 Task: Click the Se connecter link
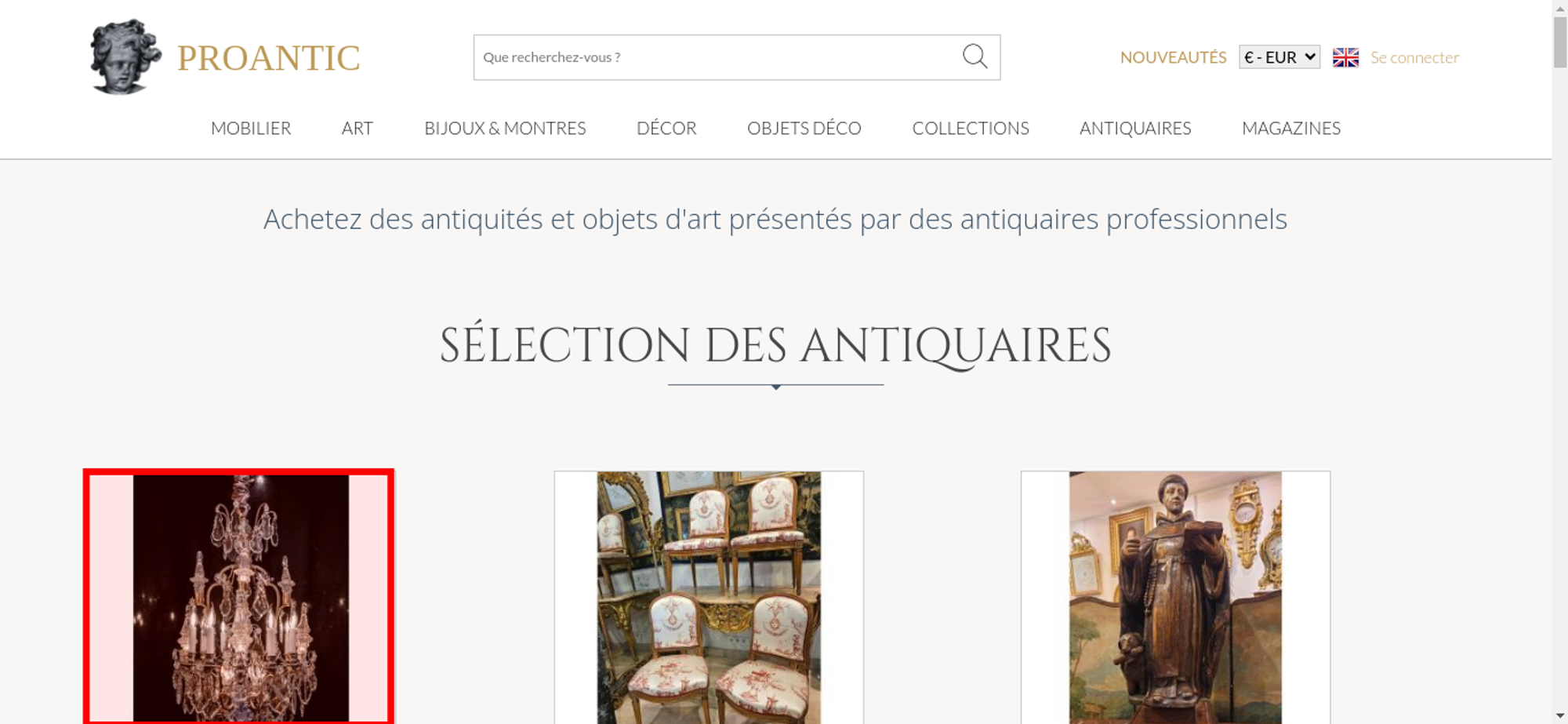click(x=1414, y=57)
